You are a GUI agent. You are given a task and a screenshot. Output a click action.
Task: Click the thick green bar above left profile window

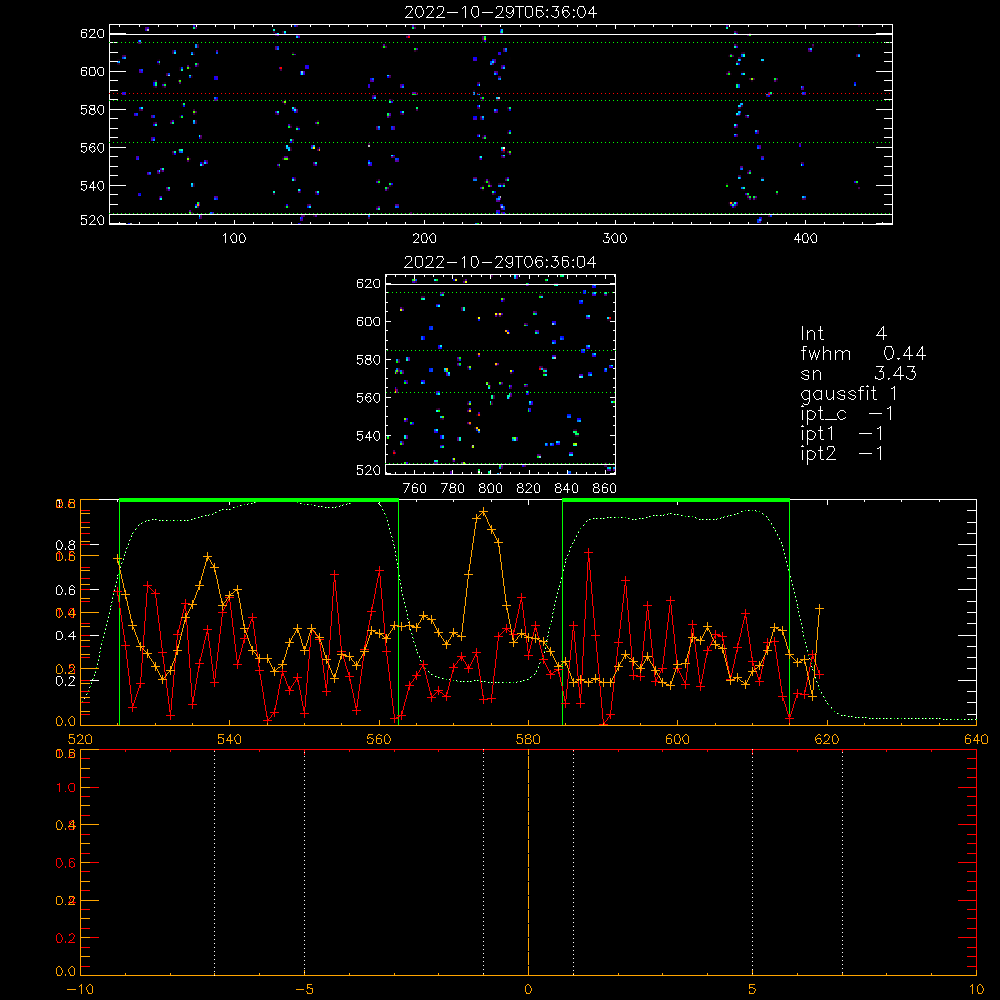[x=259, y=501]
